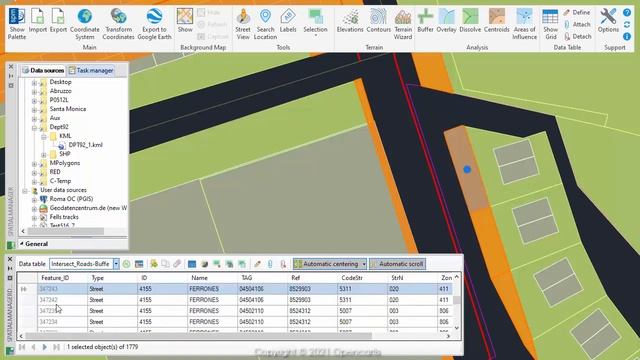Open the Dissolve analysis tool
Viewport: 640px width, 360px height.
470,21
